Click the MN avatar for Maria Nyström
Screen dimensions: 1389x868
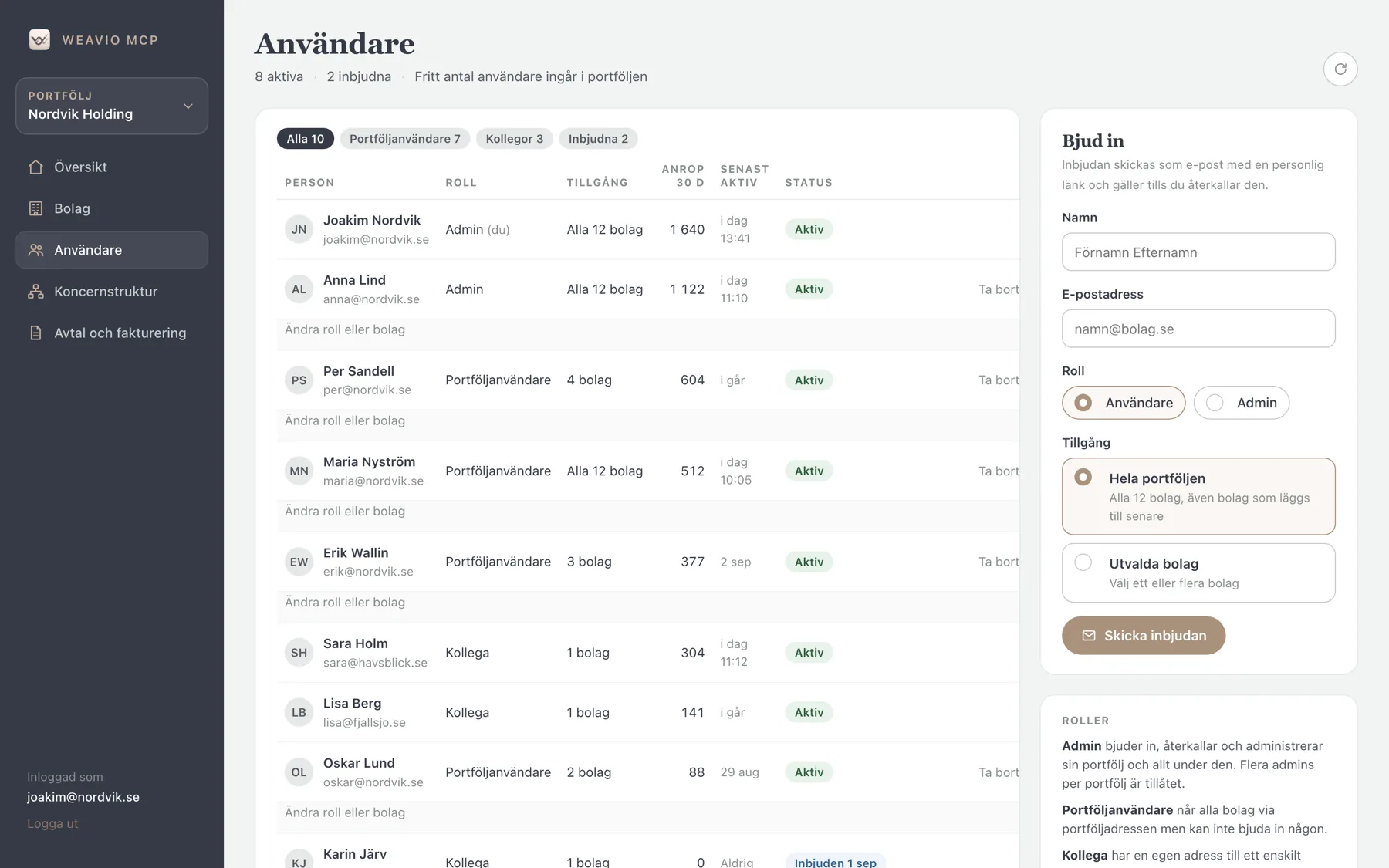(x=299, y=471)
